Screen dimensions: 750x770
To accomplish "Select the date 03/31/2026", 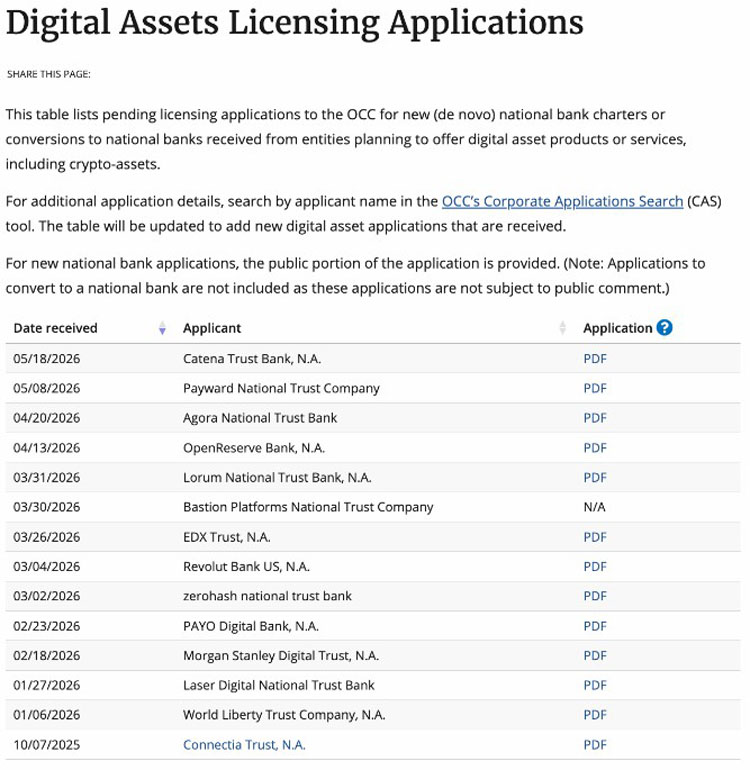I will [x=47, y=477].
